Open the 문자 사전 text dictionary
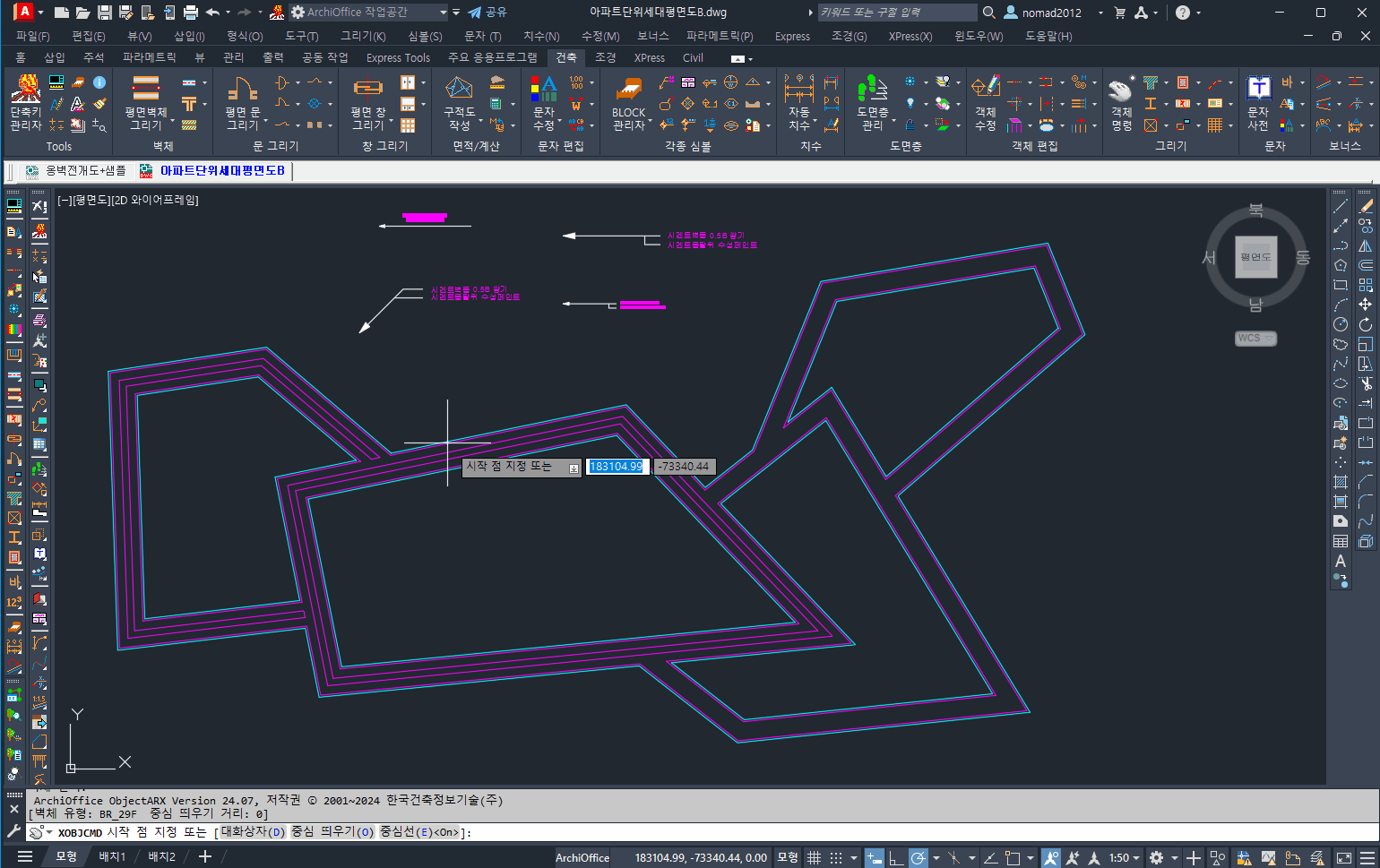The height and width of the screenshot is (868, 1380). (x=1258, y=102)
